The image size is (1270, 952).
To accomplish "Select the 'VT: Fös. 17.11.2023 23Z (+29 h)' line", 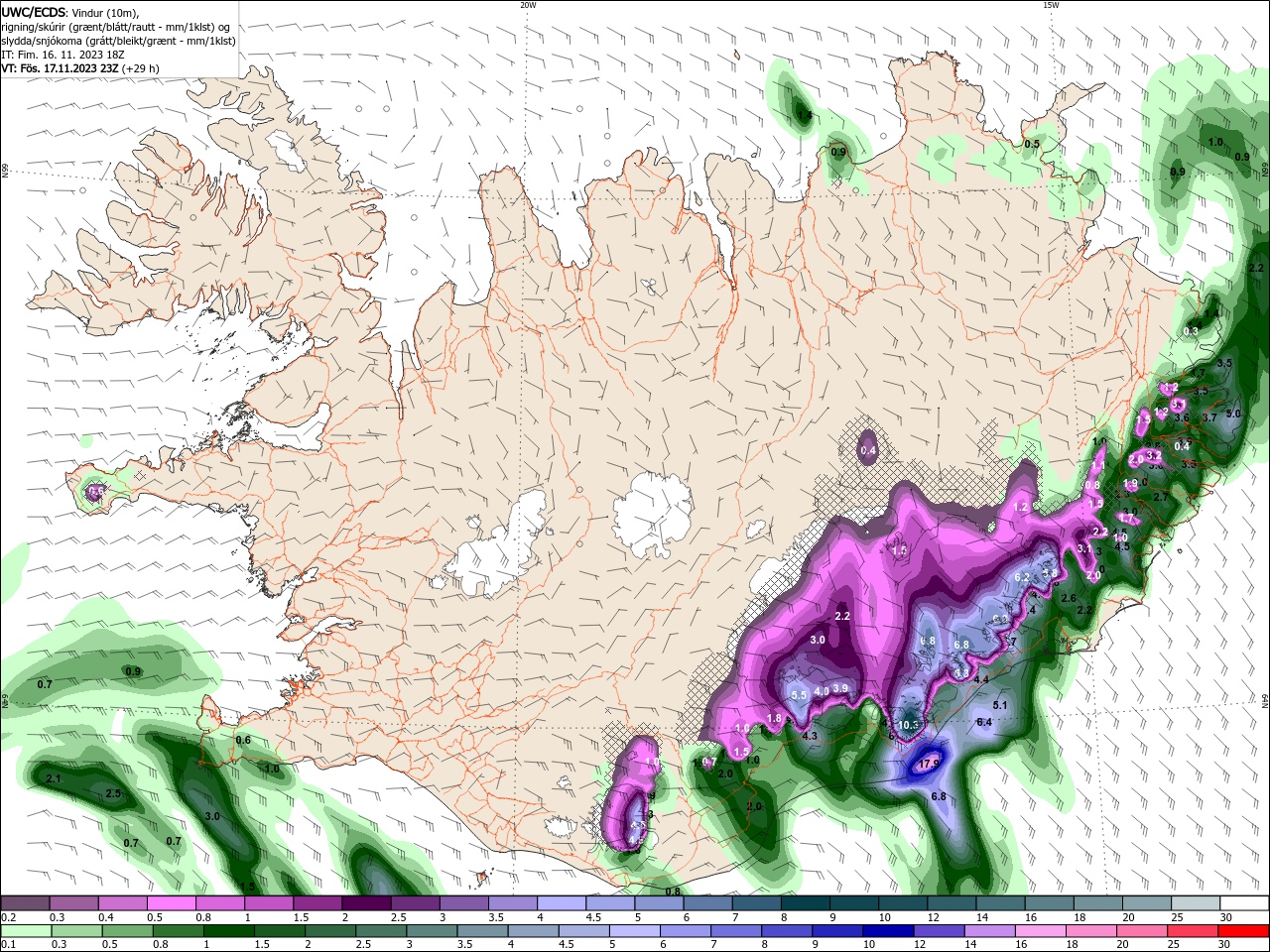I will click(x=79, y=68).
